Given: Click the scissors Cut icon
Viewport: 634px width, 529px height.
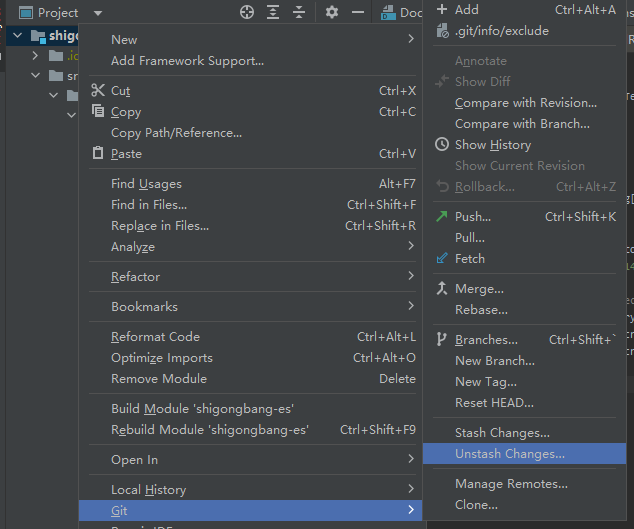Looking at the screenshot, I should pyautogui.click(x=98, y=90).
